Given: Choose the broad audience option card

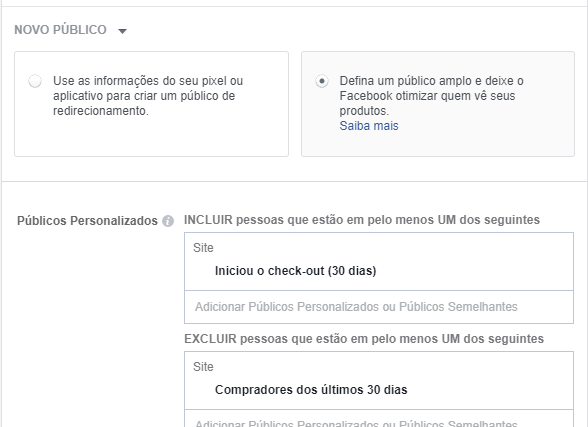Looking at the screenshot, I should tap(438, 104).
